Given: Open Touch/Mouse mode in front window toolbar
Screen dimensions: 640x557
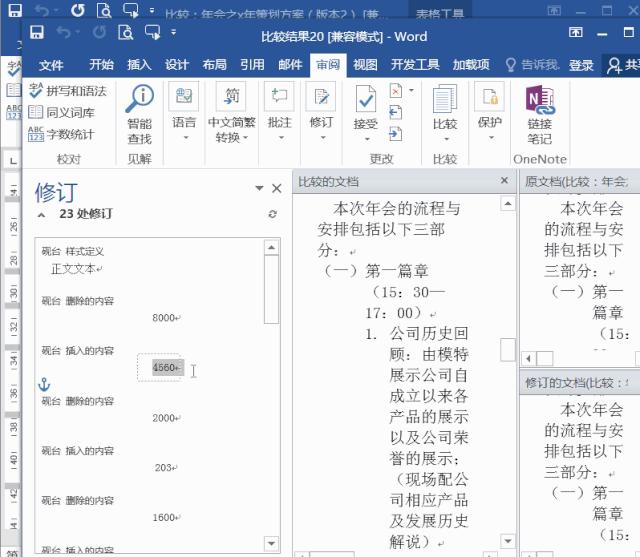Looking at the screenshot, I should pyautogui.click(x=152, y=32).
